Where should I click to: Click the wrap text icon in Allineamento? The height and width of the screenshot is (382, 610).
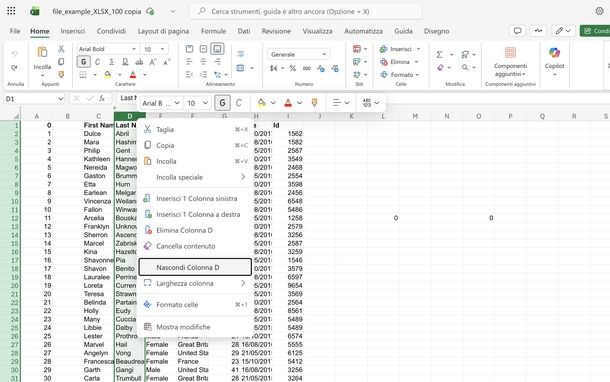point(240,54)
